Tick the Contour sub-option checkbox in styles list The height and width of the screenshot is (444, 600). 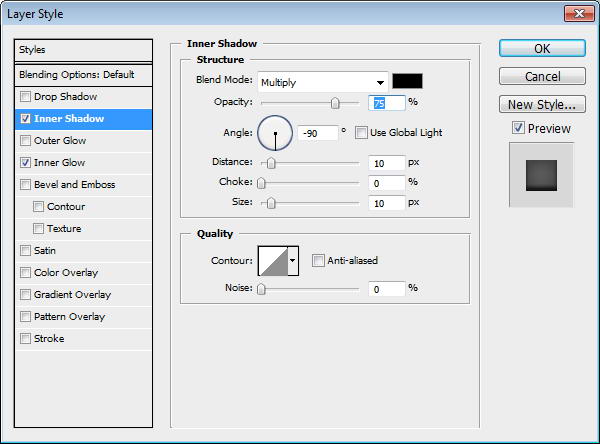pos(38,207)
